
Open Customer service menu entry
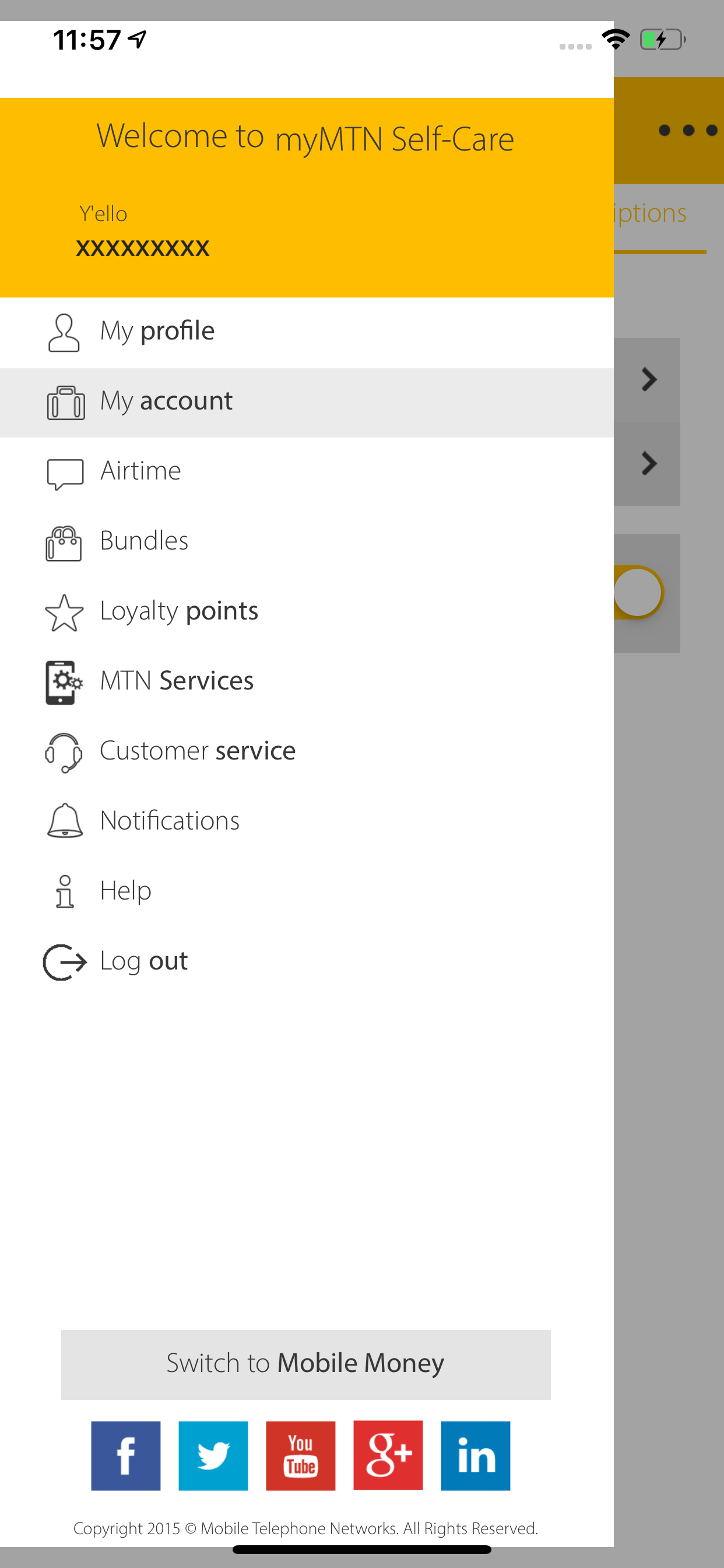[307, 752]
